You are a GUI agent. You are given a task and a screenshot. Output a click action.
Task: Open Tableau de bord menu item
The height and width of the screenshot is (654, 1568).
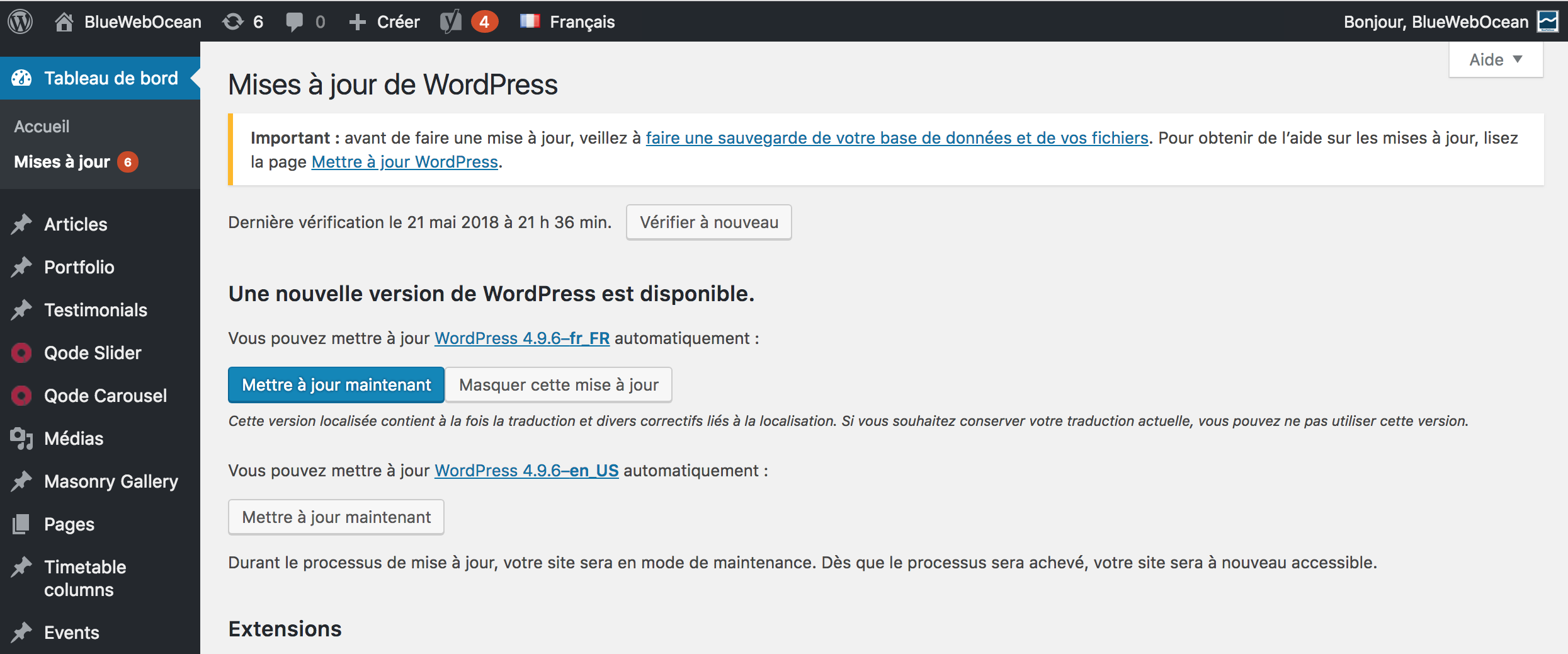pos(100,78)
